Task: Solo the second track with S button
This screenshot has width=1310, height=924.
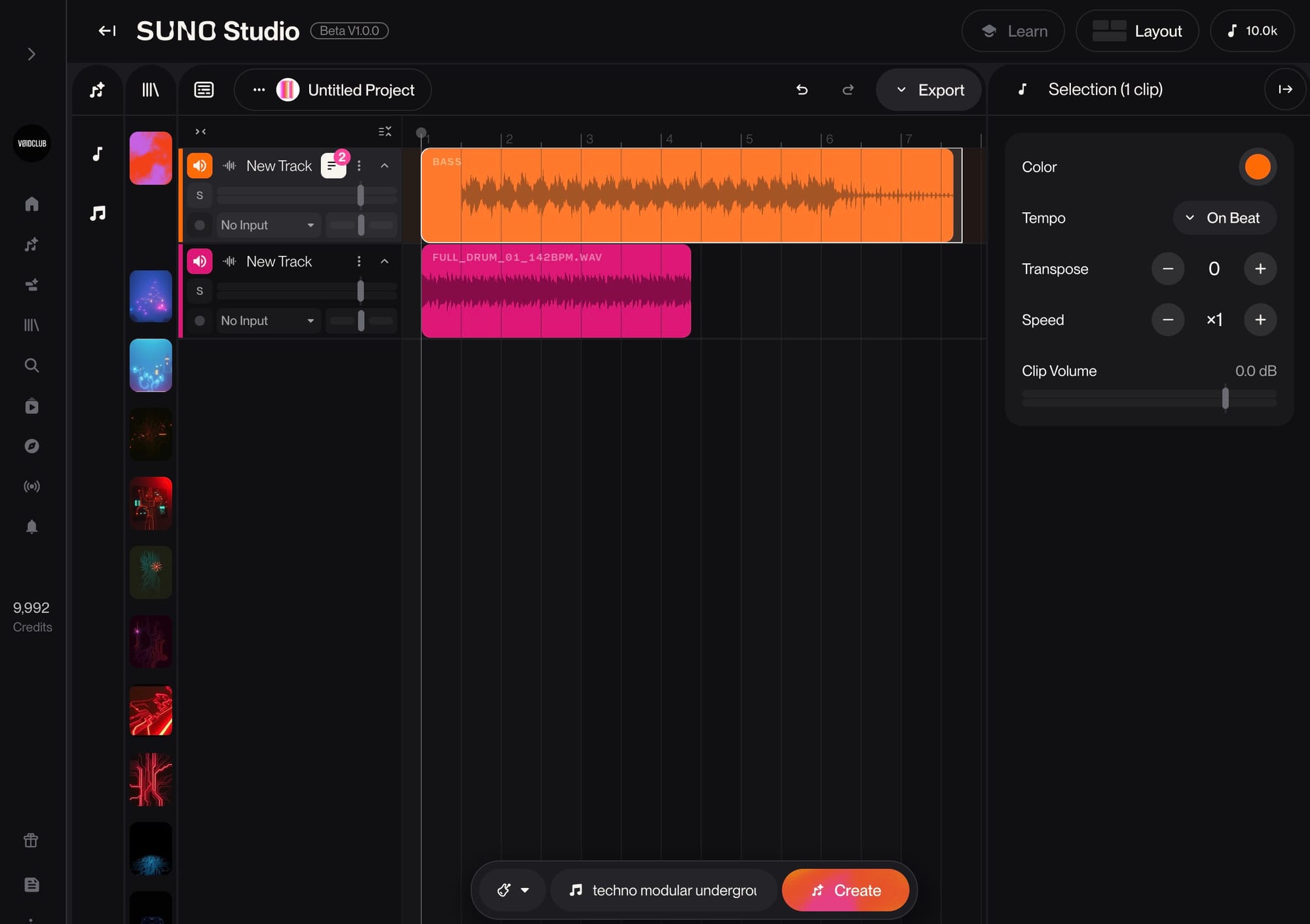Action: tap(200, 291)
